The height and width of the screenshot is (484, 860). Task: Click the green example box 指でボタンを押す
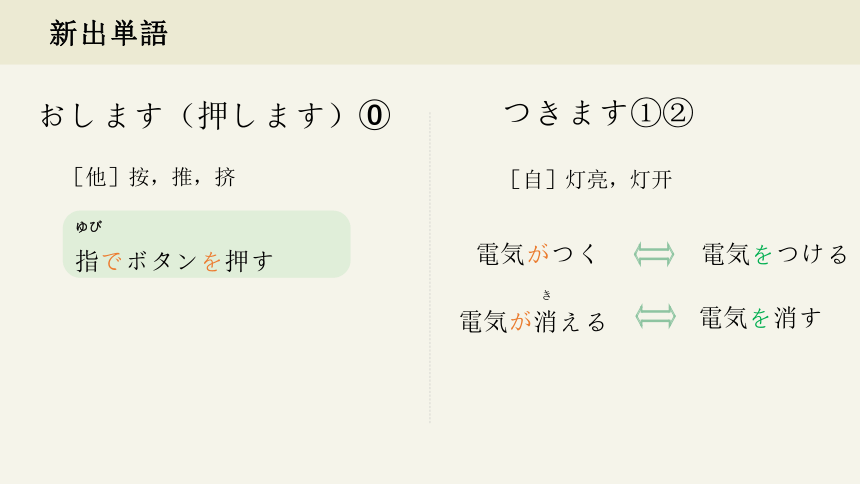click(207, 244)
